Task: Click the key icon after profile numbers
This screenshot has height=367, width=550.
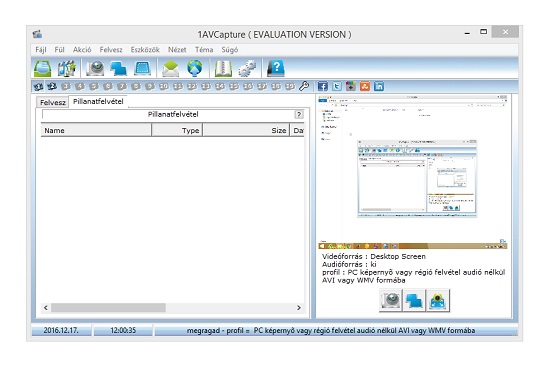Action: (304, 86)
